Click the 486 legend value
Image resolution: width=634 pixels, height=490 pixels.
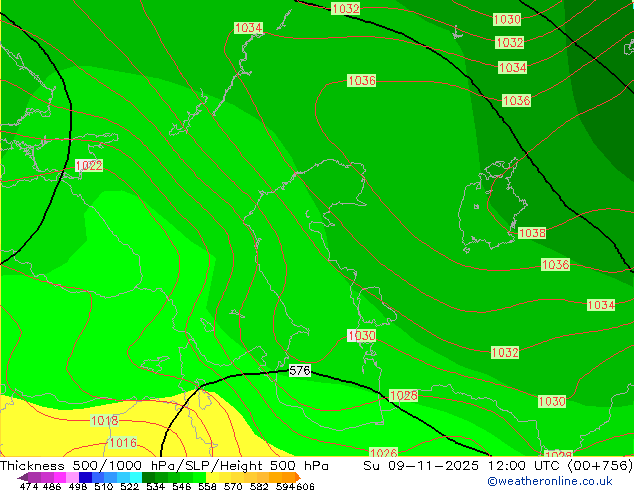pyautogui.click(x=52, y=486)
